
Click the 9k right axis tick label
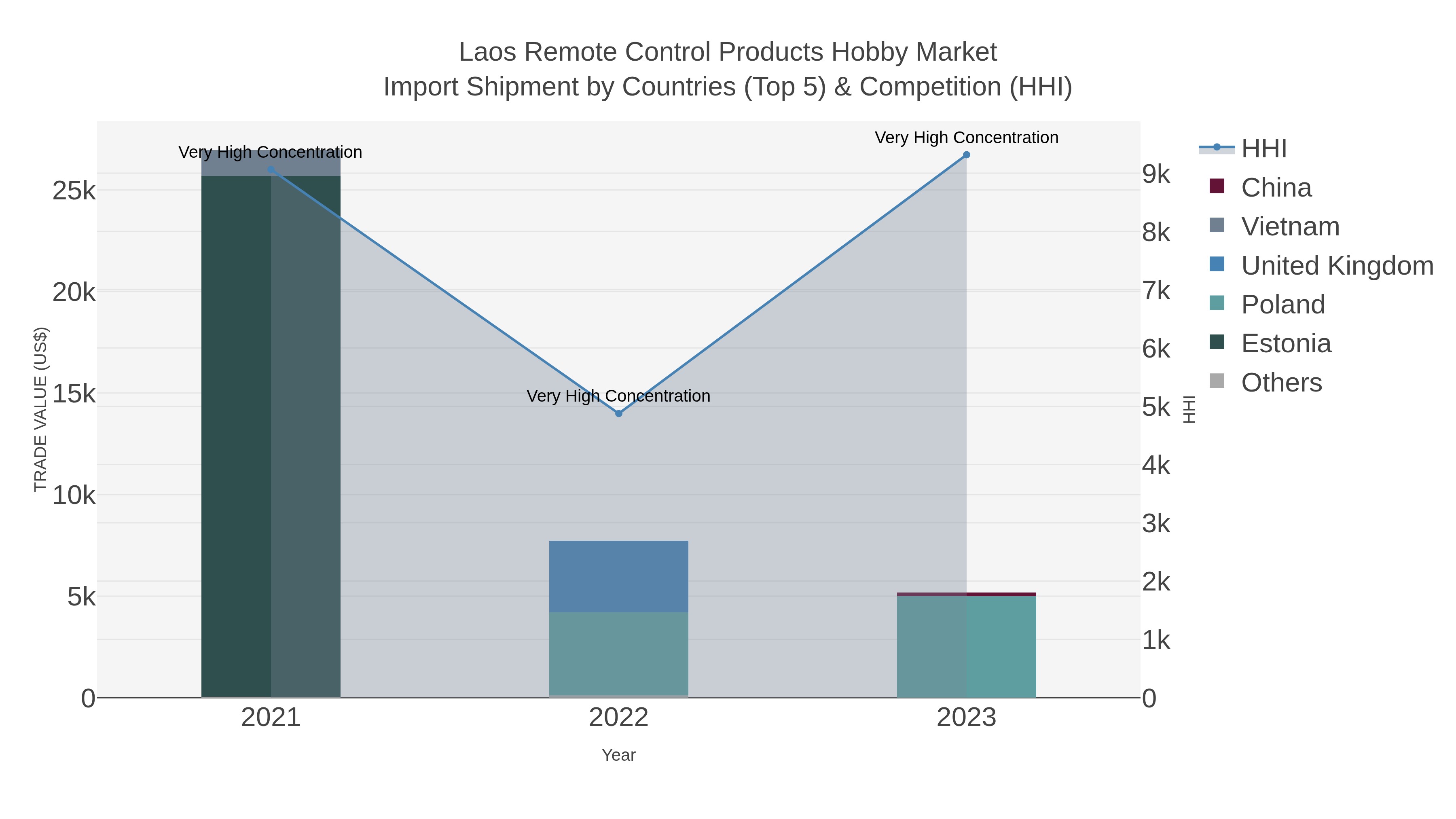[1156, 174]
